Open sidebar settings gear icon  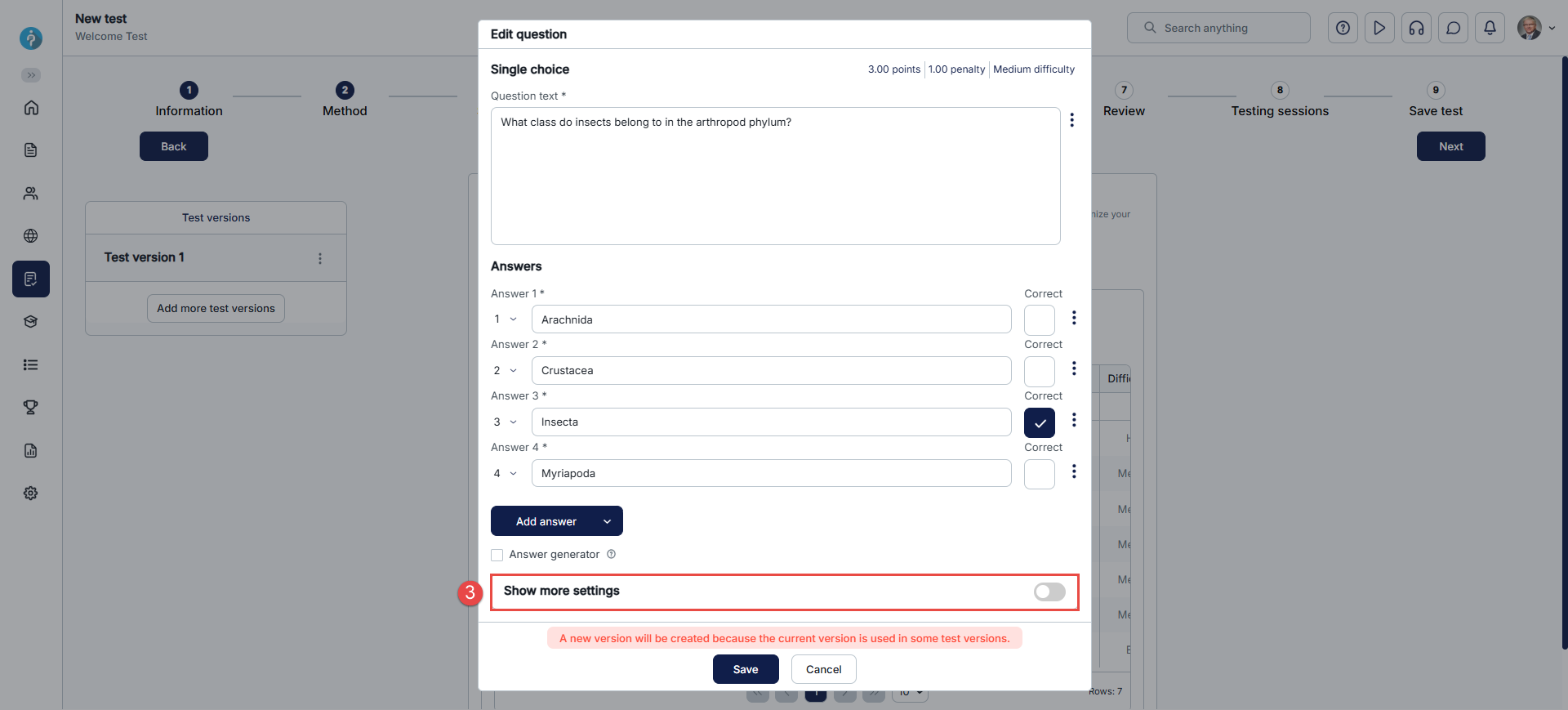[31, 493]
